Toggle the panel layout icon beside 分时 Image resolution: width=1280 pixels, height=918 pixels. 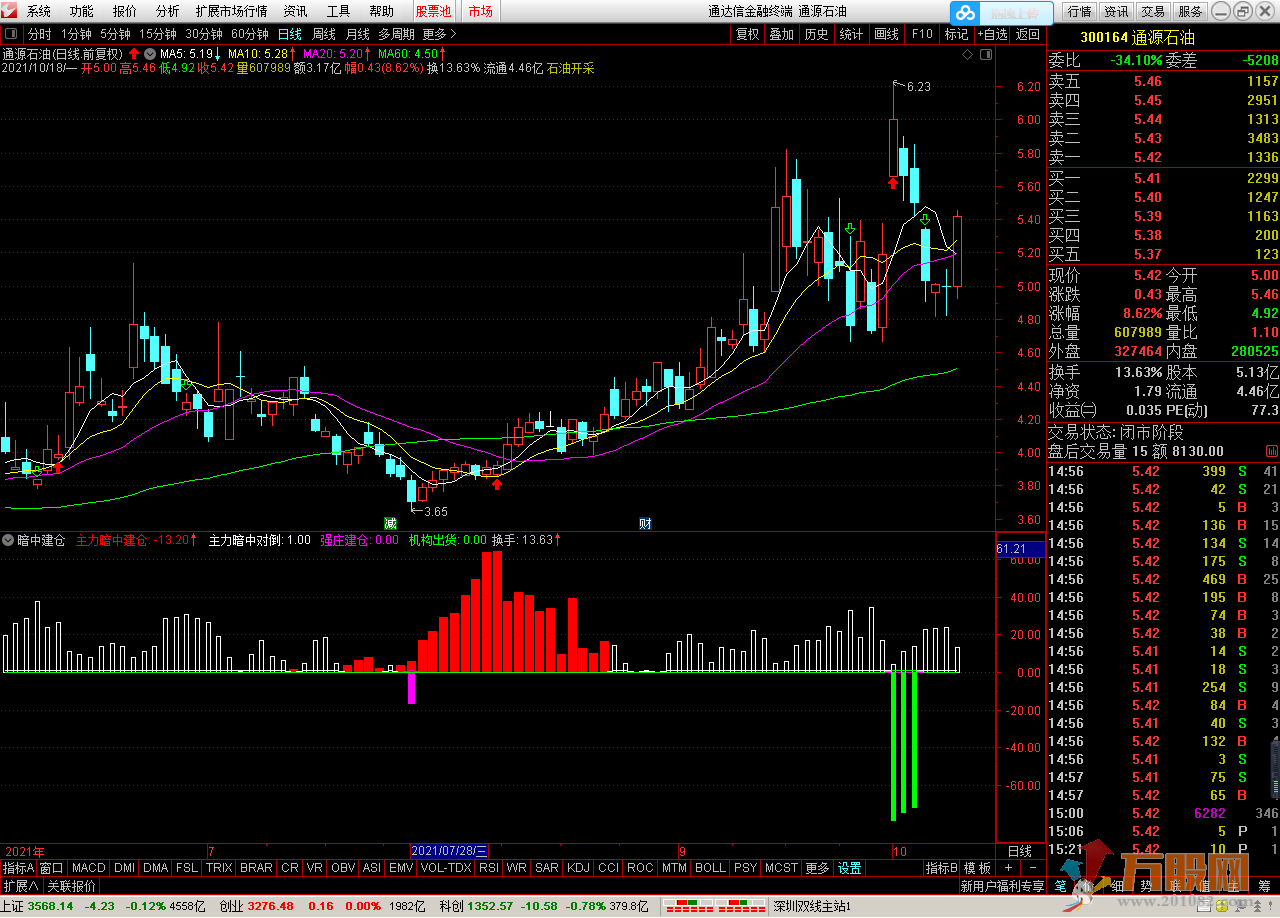point(11,34)
